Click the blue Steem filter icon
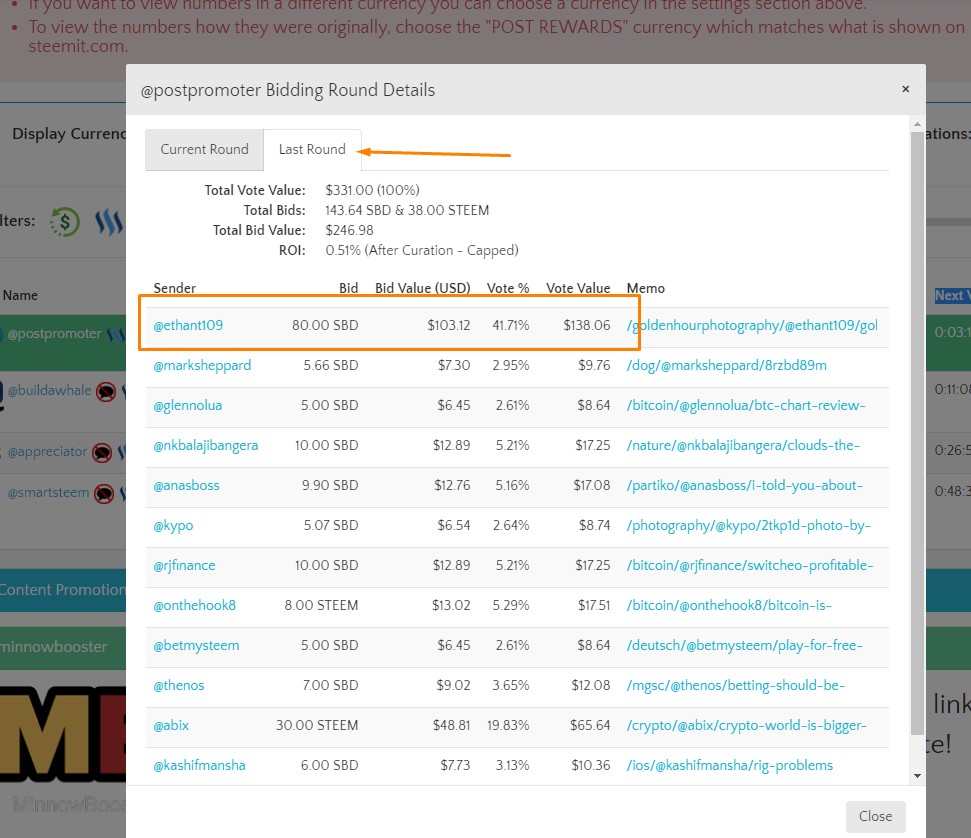971x838 pixels. 110,222
